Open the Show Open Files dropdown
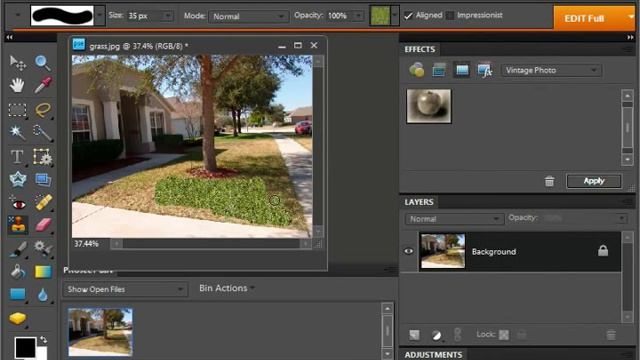Image resolution: width=640 pixels, height=360 pixels. 124,289
